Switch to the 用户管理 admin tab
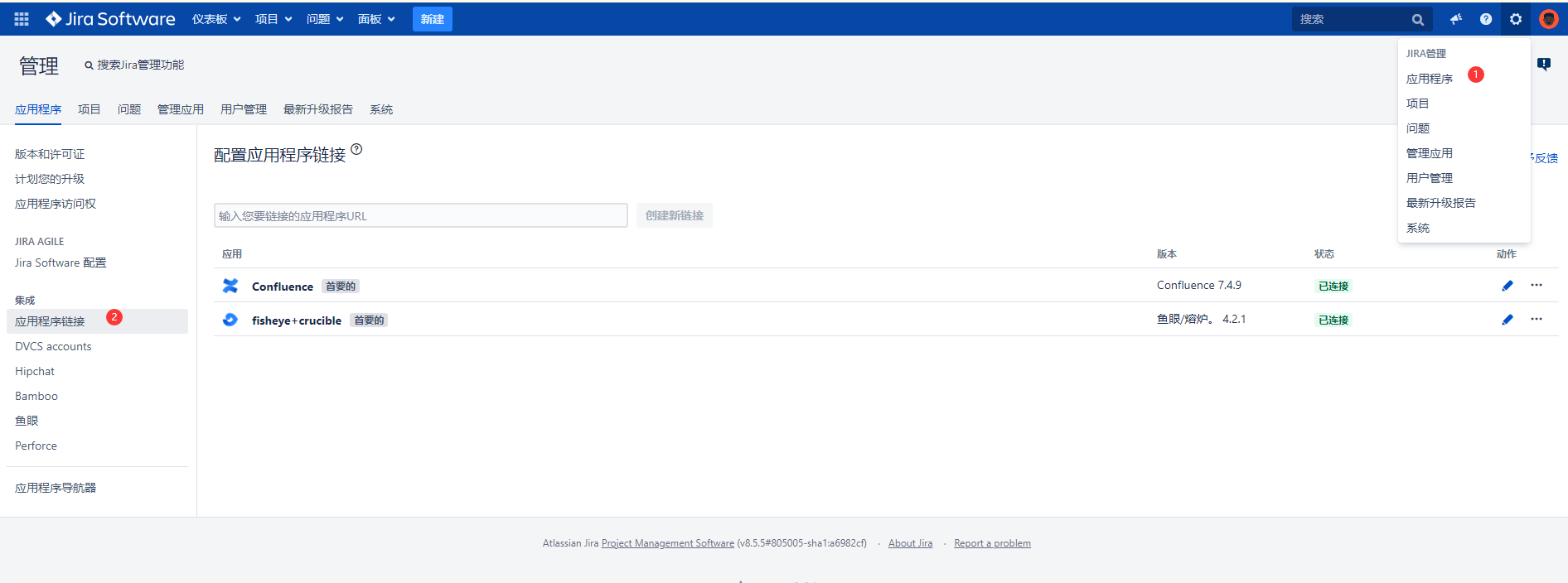This screenshot has width=1568, height=583. tap(244, 109)
